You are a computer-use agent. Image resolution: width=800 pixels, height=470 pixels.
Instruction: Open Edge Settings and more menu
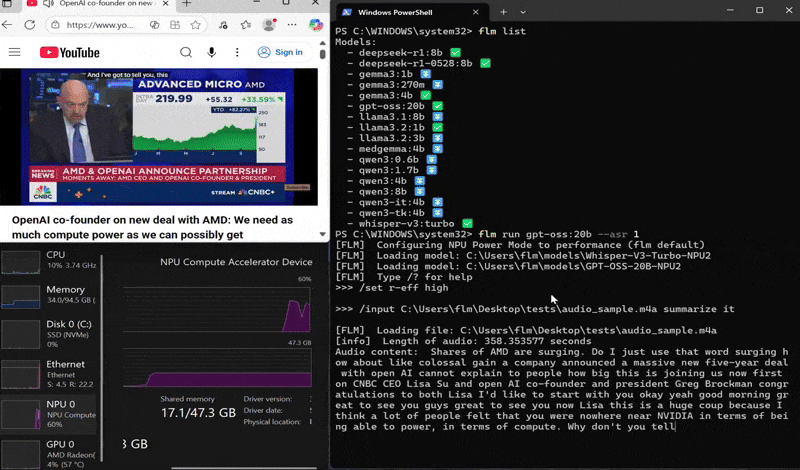click(292, 25)
